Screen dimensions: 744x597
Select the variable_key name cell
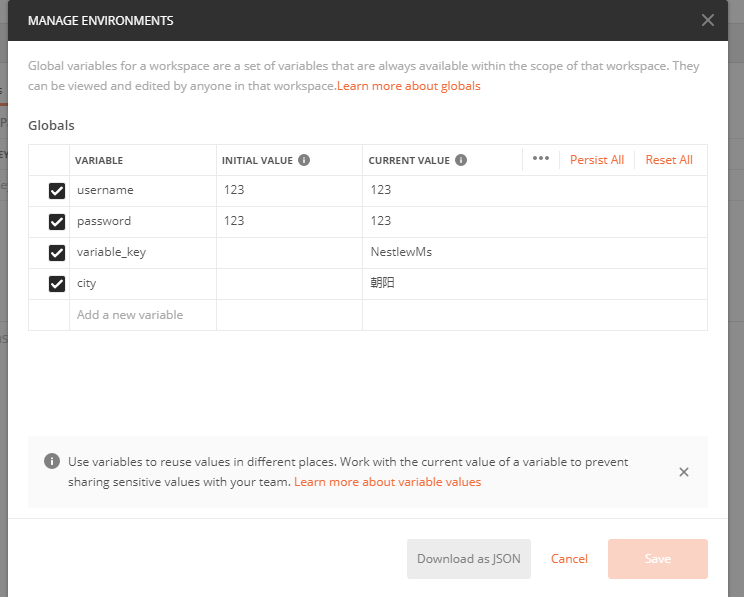tap(143, 253)
